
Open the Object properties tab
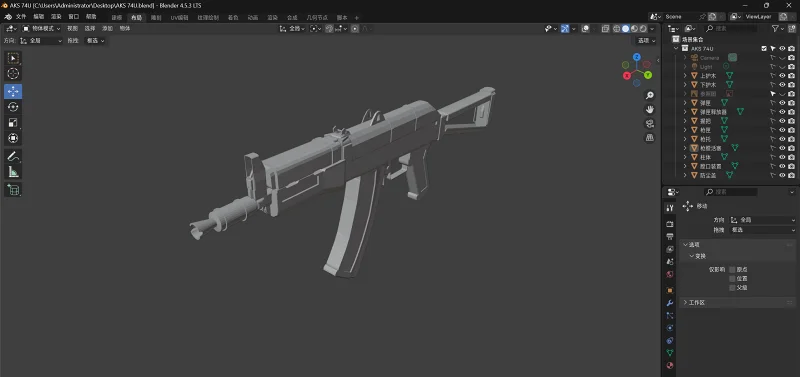click(x=670, y=290)
